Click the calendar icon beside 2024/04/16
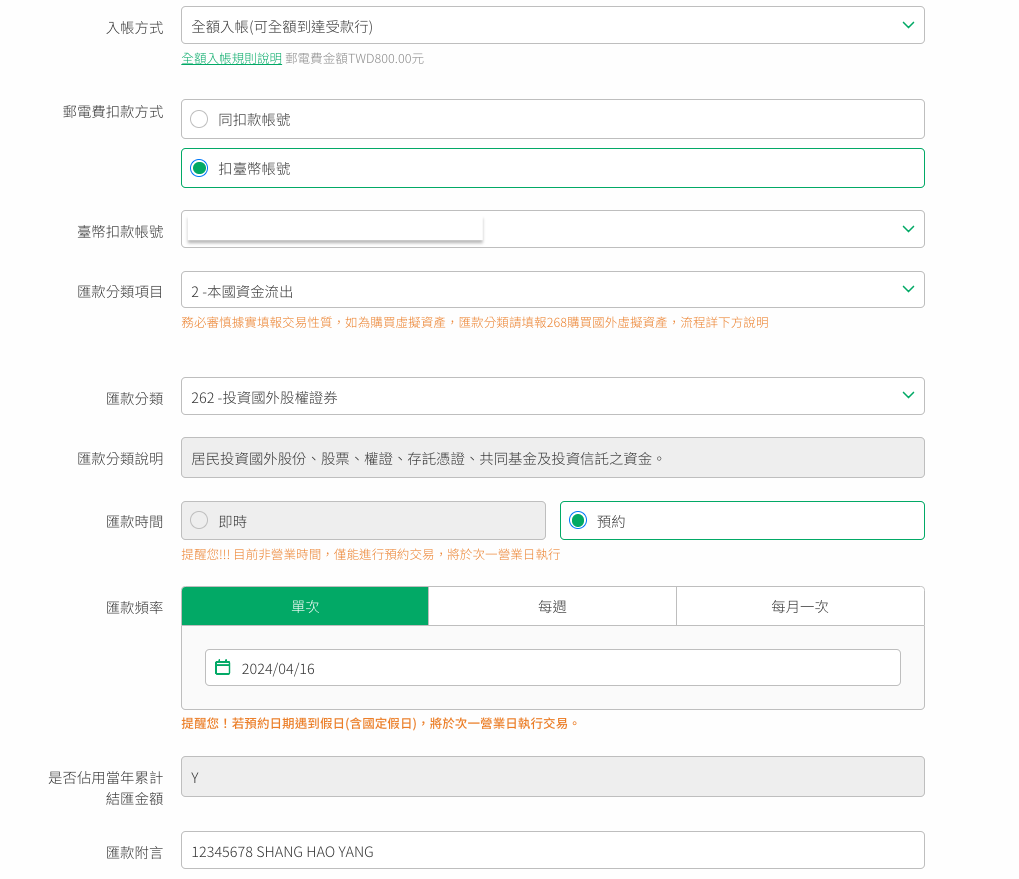This screenshot has height=879, width=1019. (x=223, y=667)
